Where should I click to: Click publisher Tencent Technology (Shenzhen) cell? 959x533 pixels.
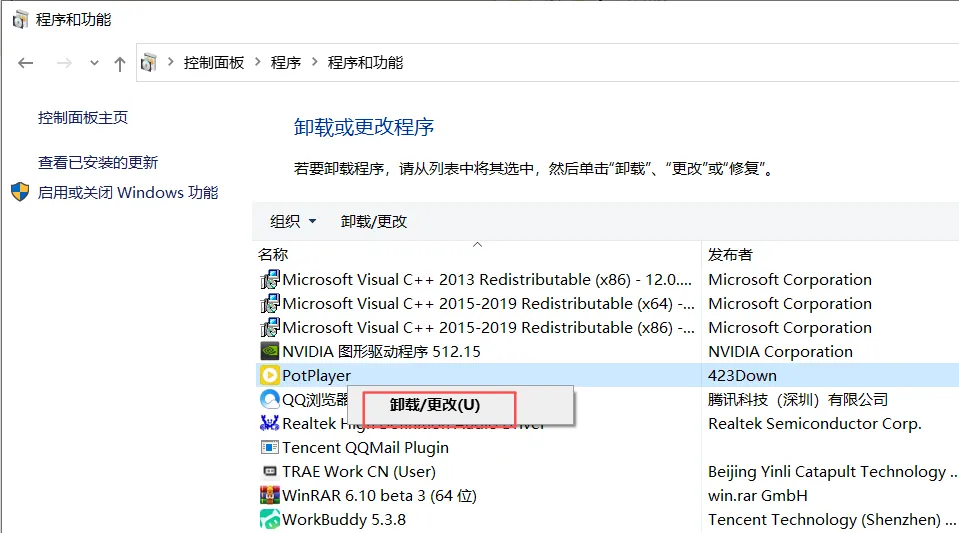point(832,520)
